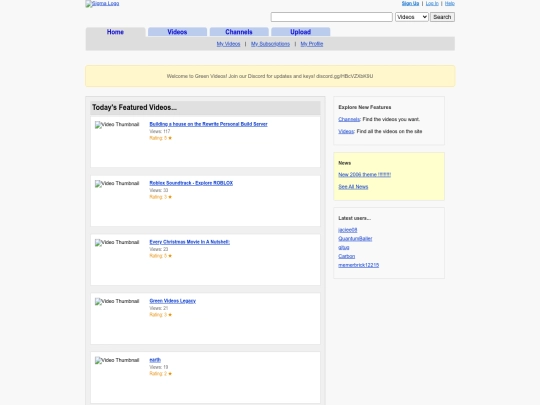
Task: Open the 'earth' video link
Action: click(155, 360)
